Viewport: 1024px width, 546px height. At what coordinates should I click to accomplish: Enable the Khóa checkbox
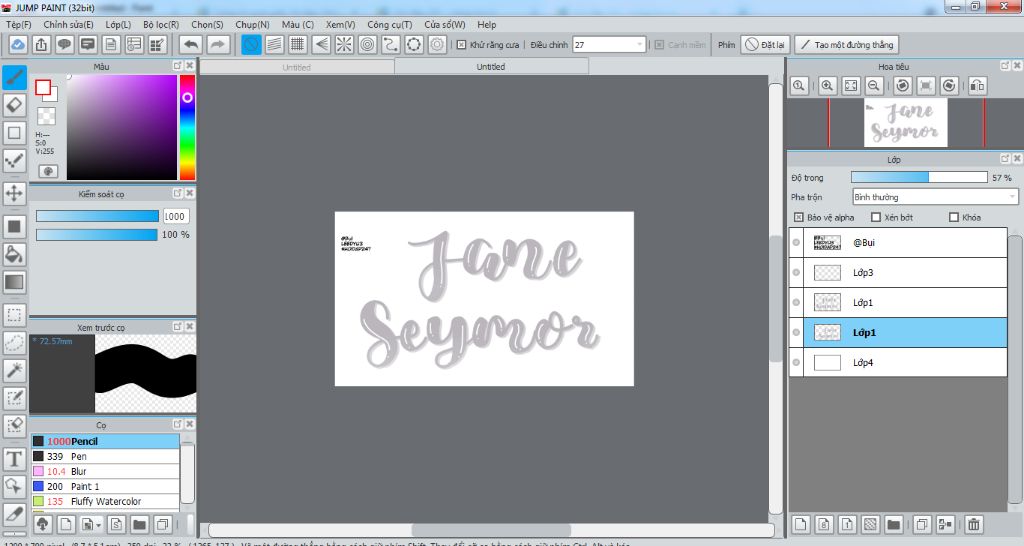pyautogui.click(x=953, y=217)
